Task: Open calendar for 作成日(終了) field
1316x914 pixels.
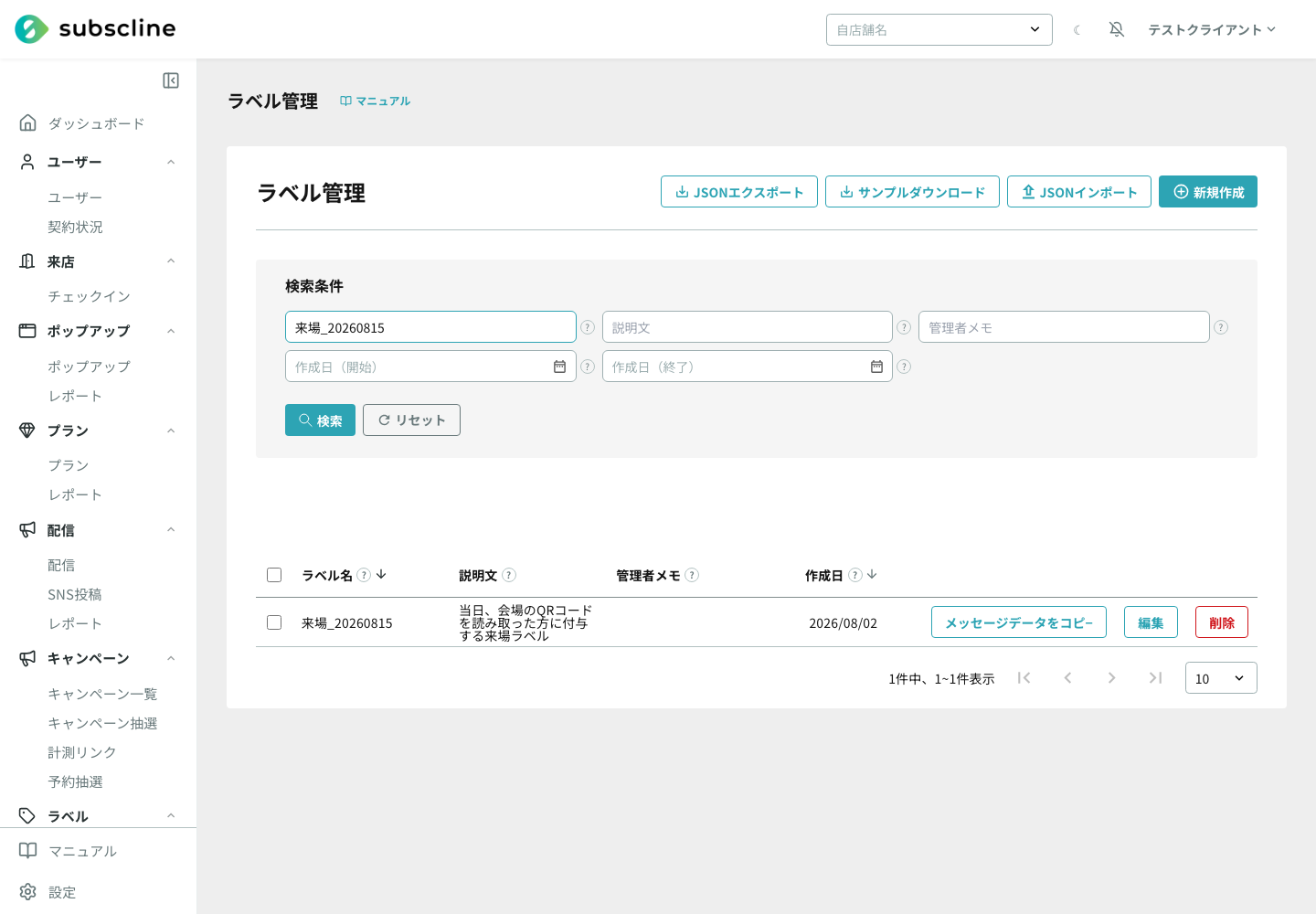Action: pyautogui.click(x=876, y=367)
